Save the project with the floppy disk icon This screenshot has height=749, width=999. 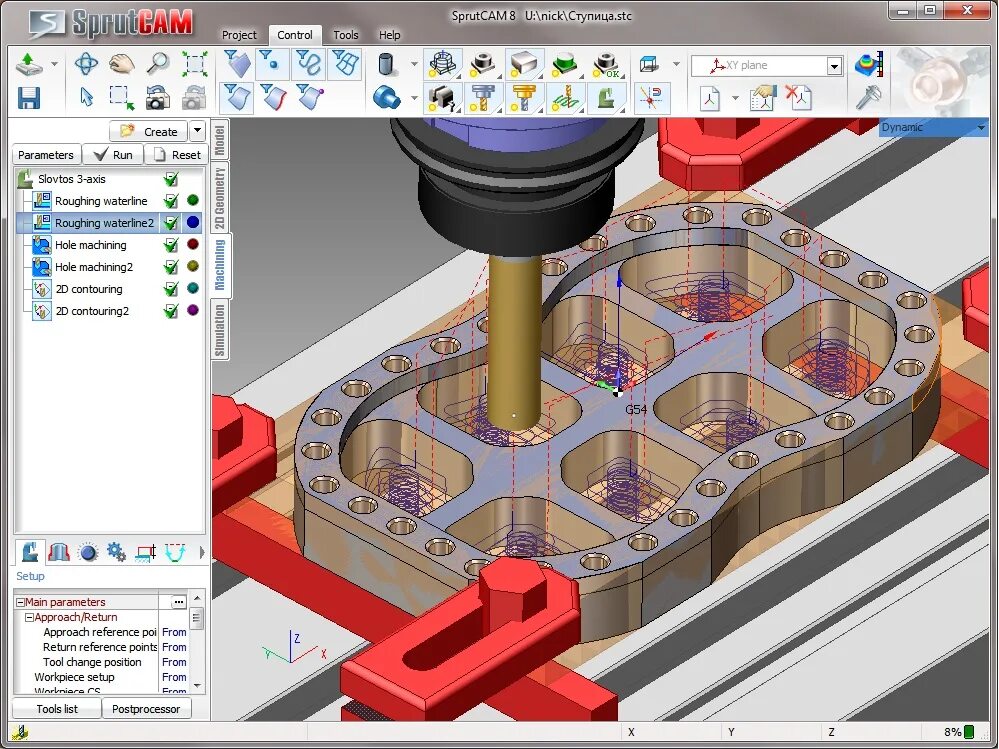29,98
